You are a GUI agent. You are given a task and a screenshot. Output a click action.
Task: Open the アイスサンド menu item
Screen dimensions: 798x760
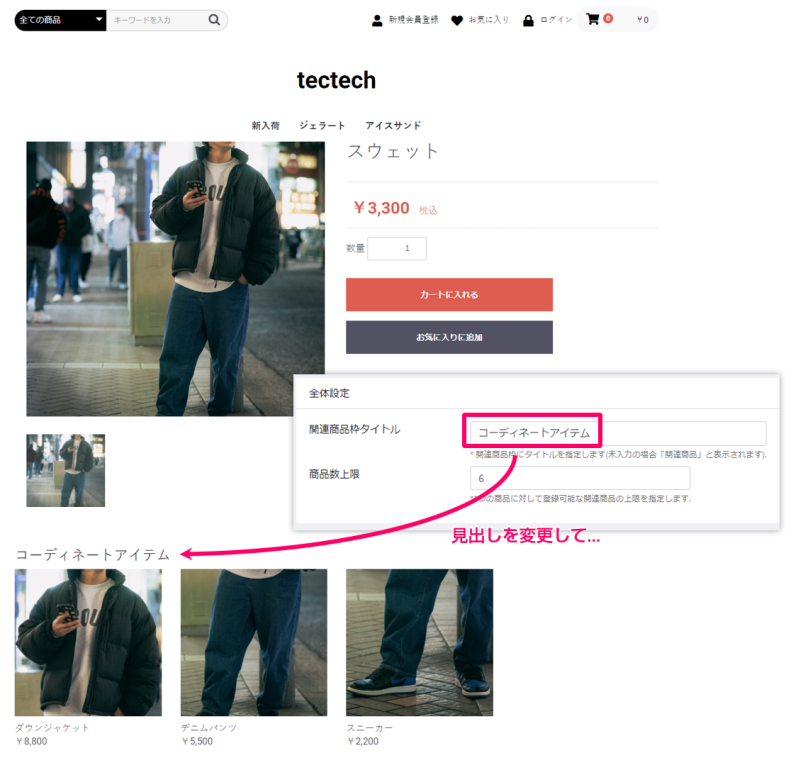click(393, 126)
